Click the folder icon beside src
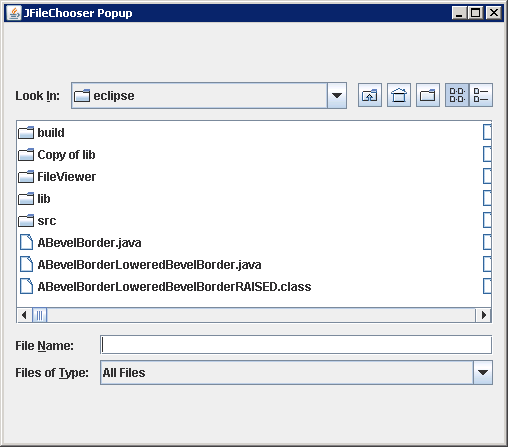 tap(26, 221)
